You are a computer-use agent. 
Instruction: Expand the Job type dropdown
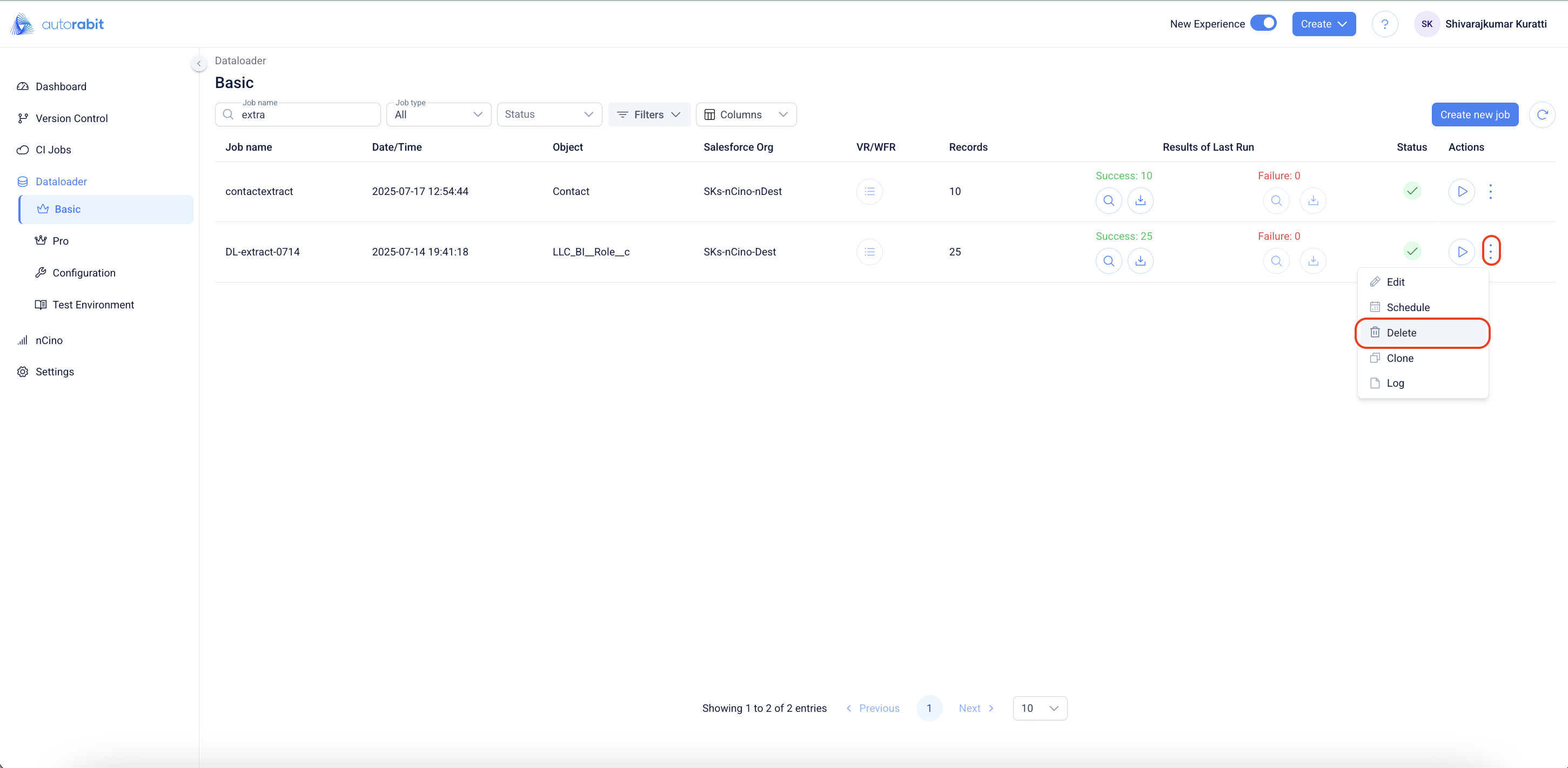(x=438, y=114)
